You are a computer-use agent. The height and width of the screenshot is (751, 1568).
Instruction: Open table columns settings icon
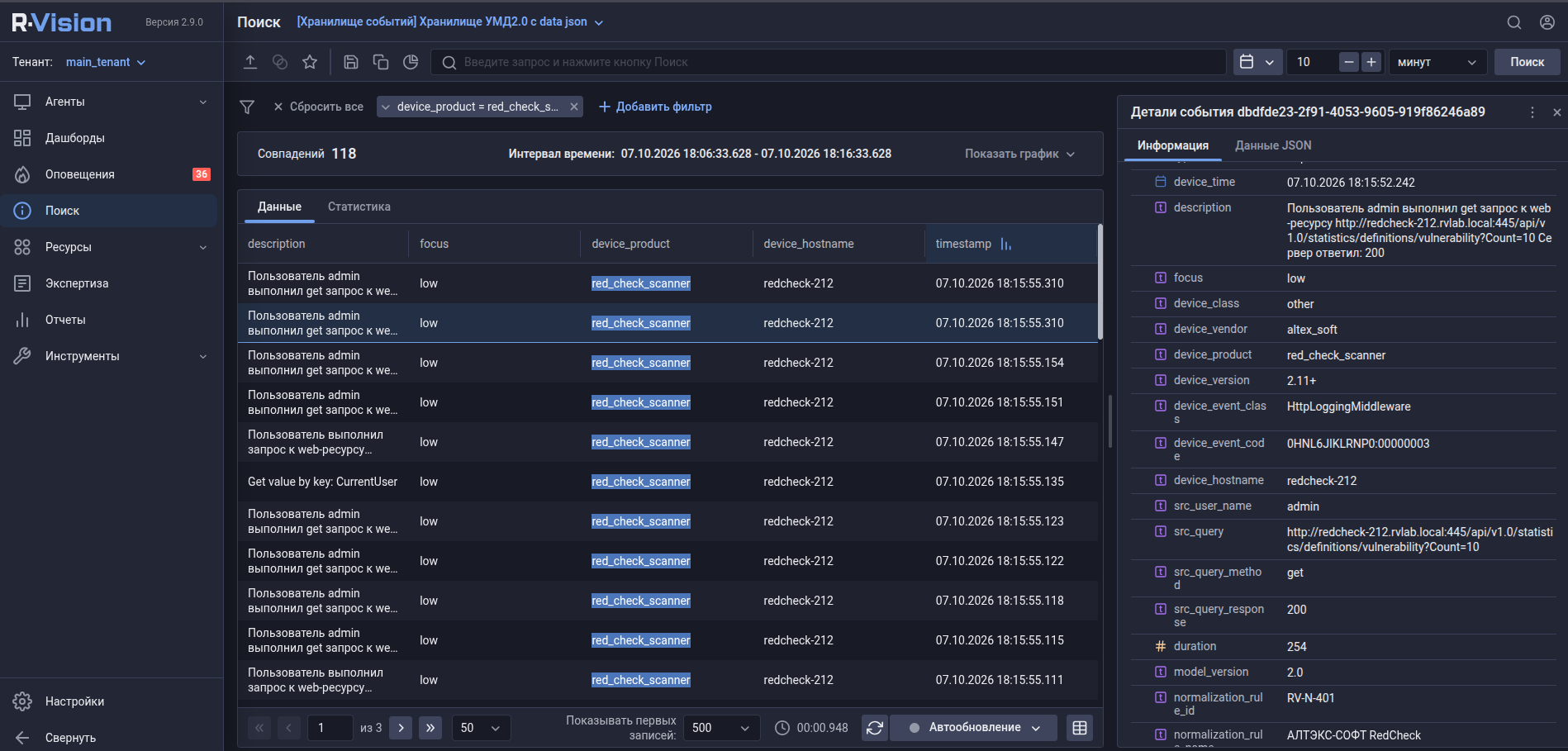[x=1079, y=728]
